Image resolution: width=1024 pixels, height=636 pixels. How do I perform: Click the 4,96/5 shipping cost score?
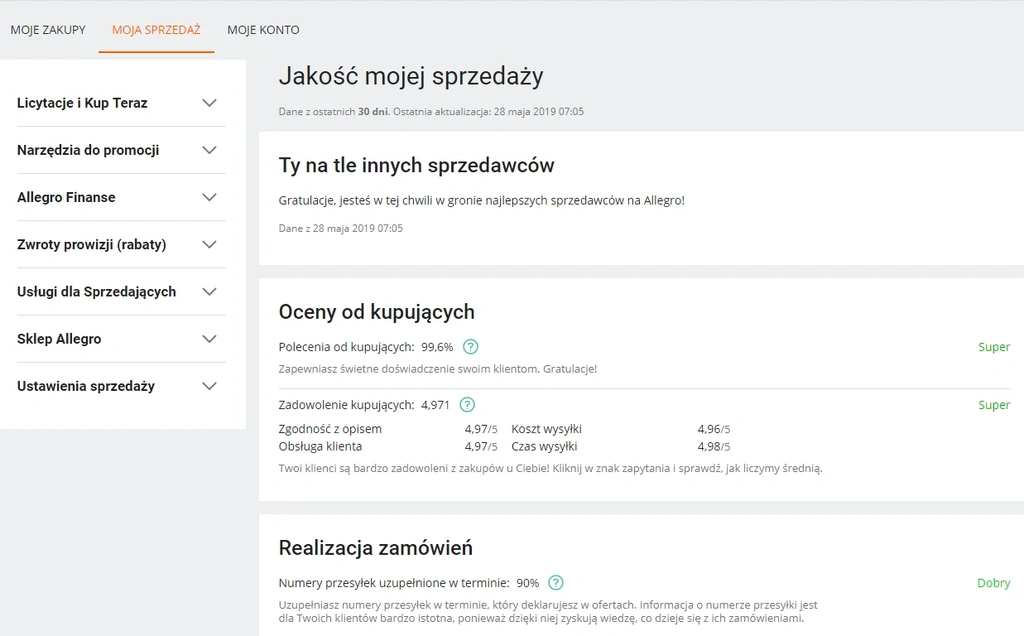(x=714, y=429)
